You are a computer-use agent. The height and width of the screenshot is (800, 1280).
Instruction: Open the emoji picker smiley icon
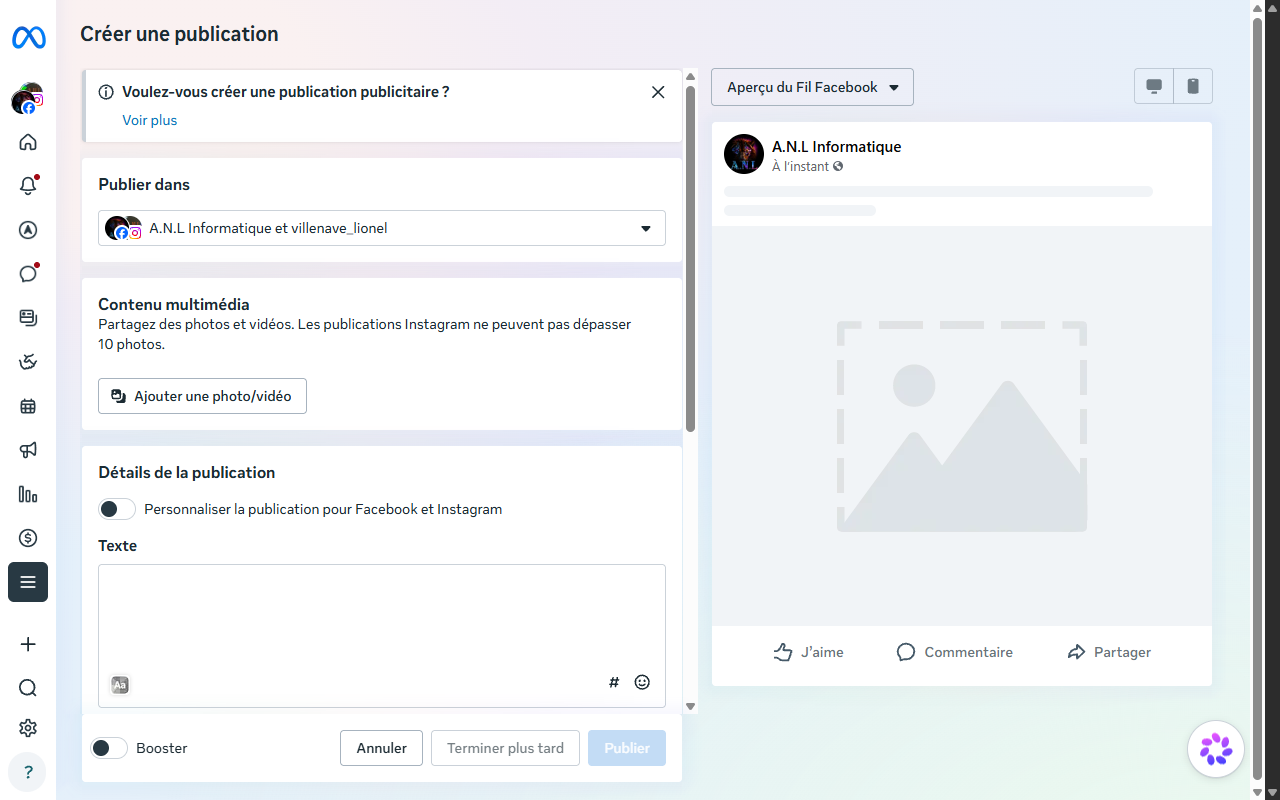pyautogui.click(x=642, y=683)
